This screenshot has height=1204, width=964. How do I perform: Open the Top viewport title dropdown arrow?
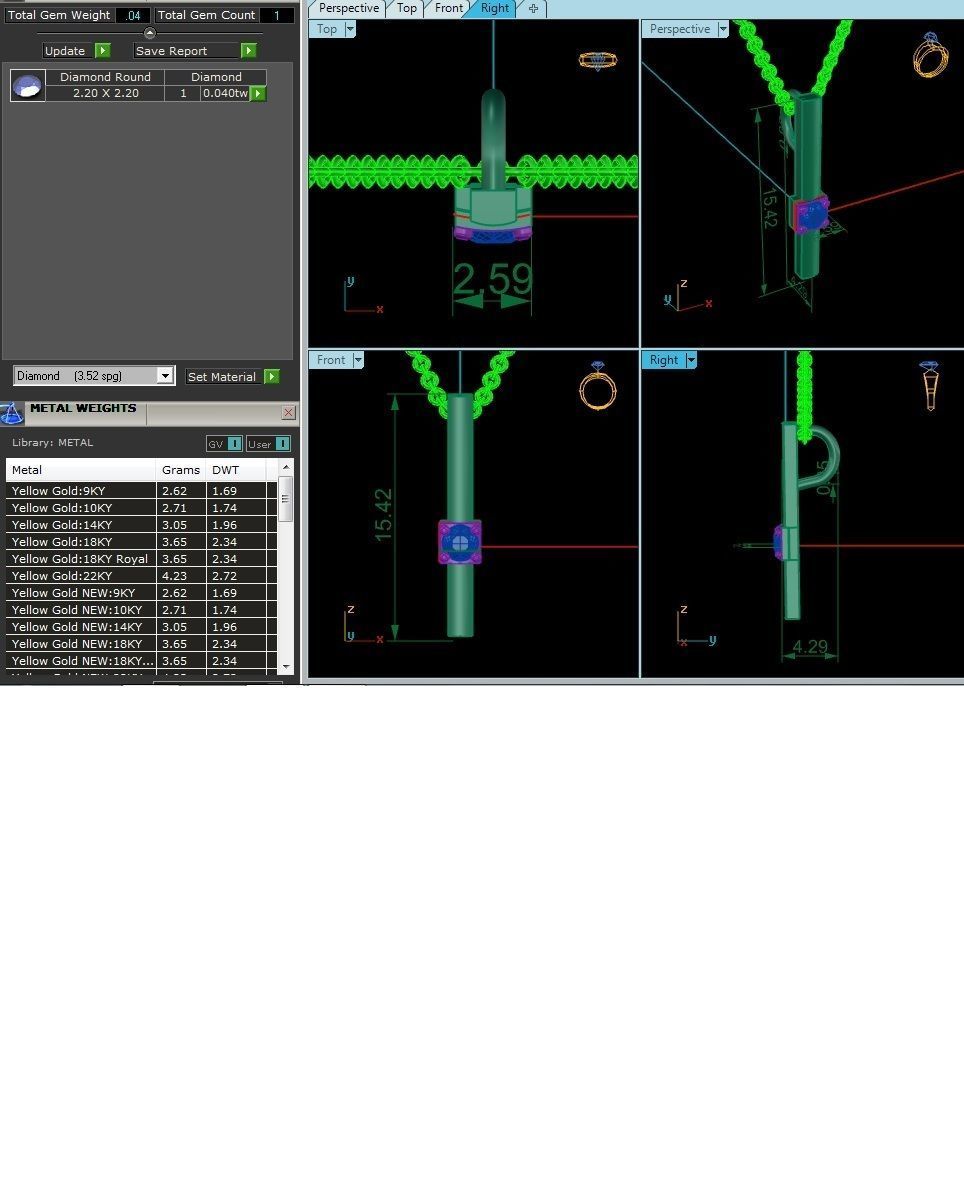(x=350, y=29)
